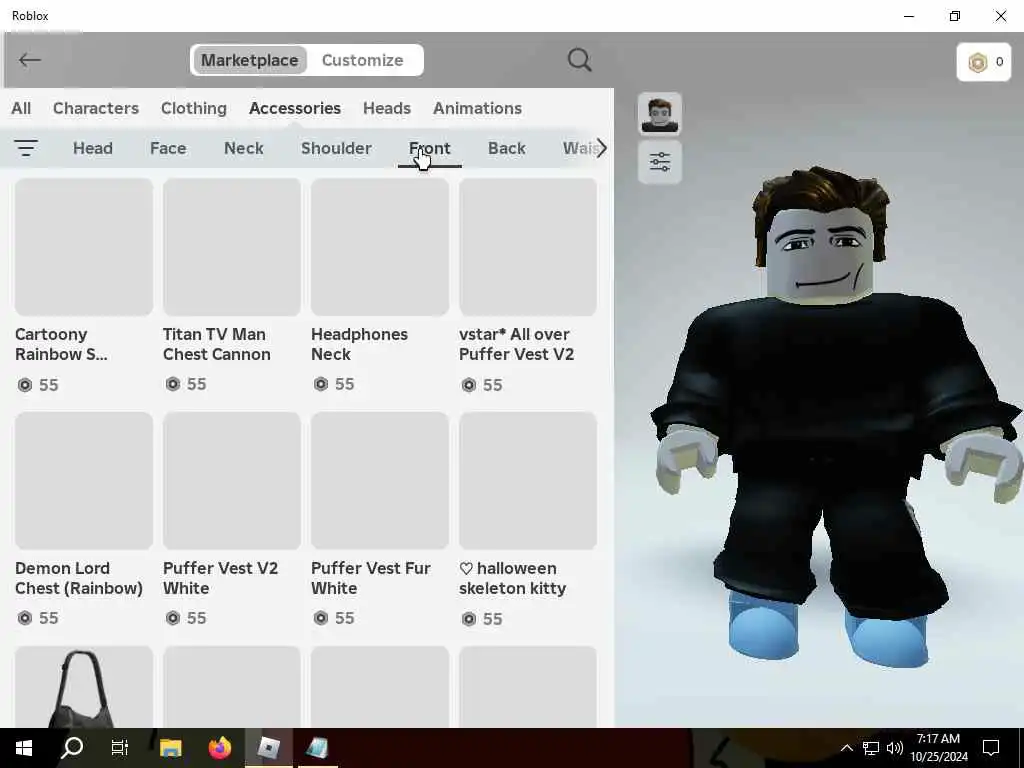Choose the Back subcategory
Screen dimensions: 1024x768
[x=507, y=148]
